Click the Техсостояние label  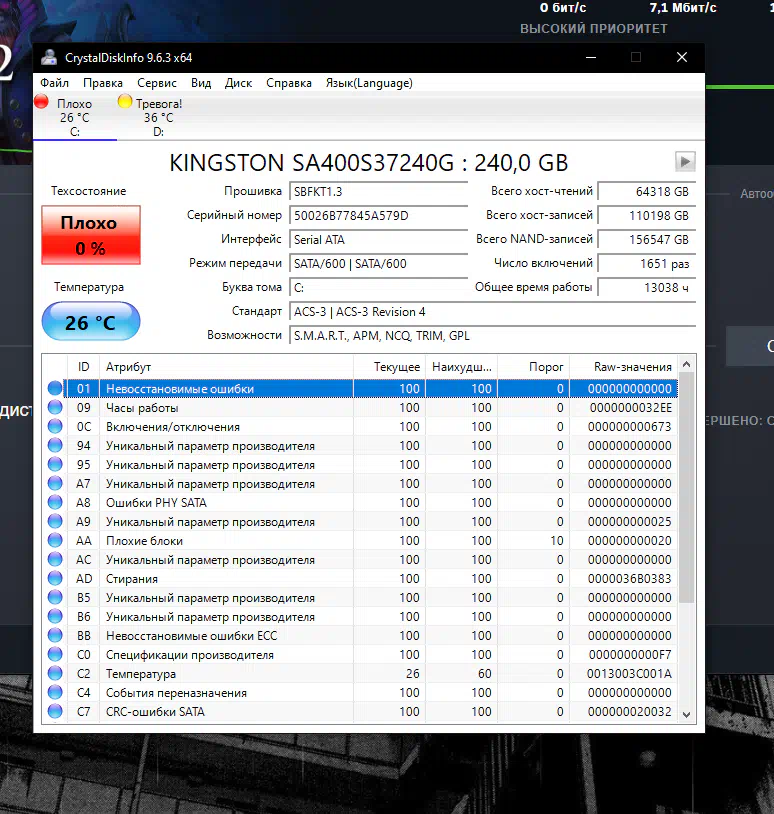point(89,191)
